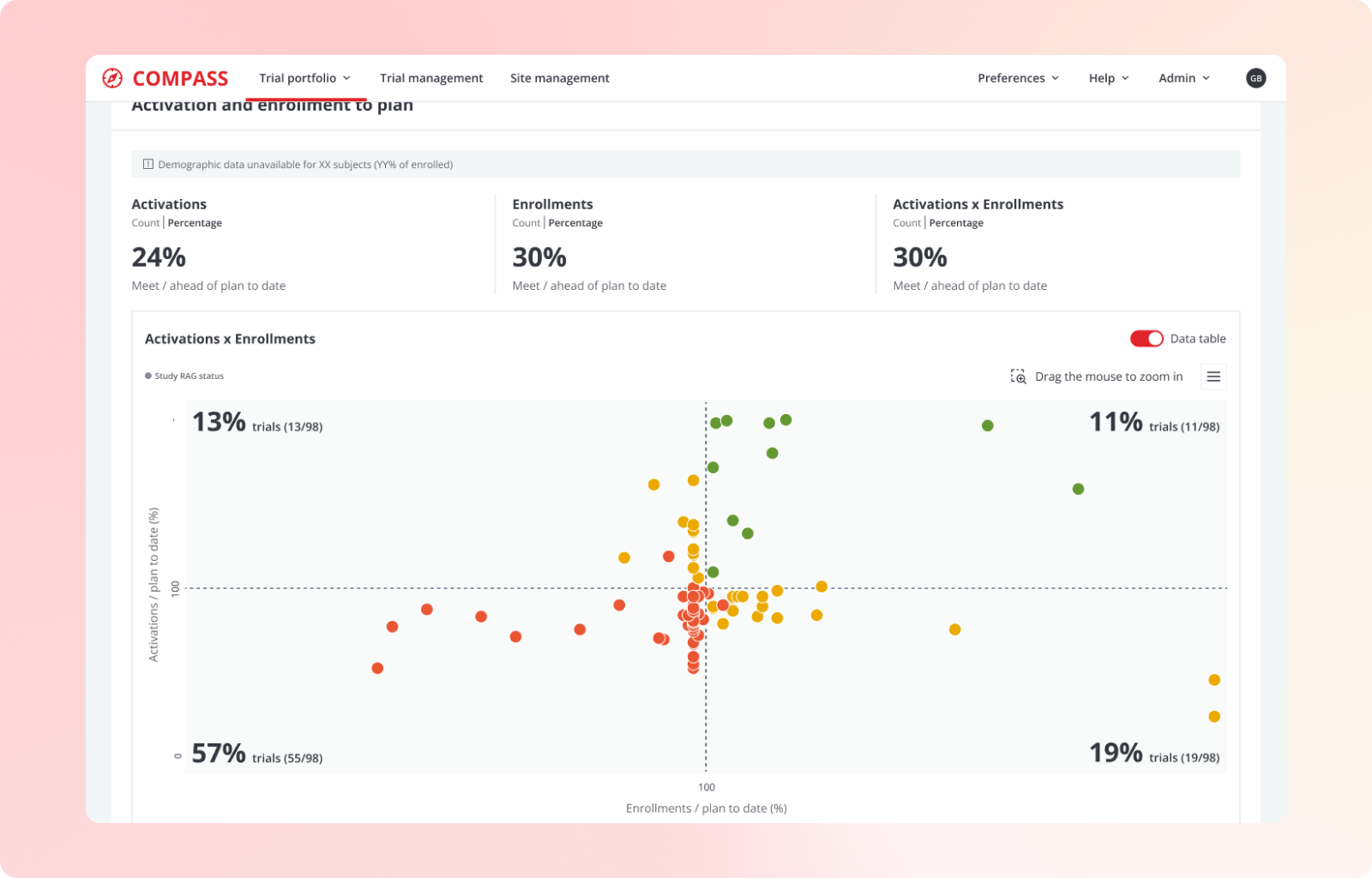This screenshot has height=878, width=1372.
Task: Click the Activation and enrollment to plan heading
Action: click(272, 104)
